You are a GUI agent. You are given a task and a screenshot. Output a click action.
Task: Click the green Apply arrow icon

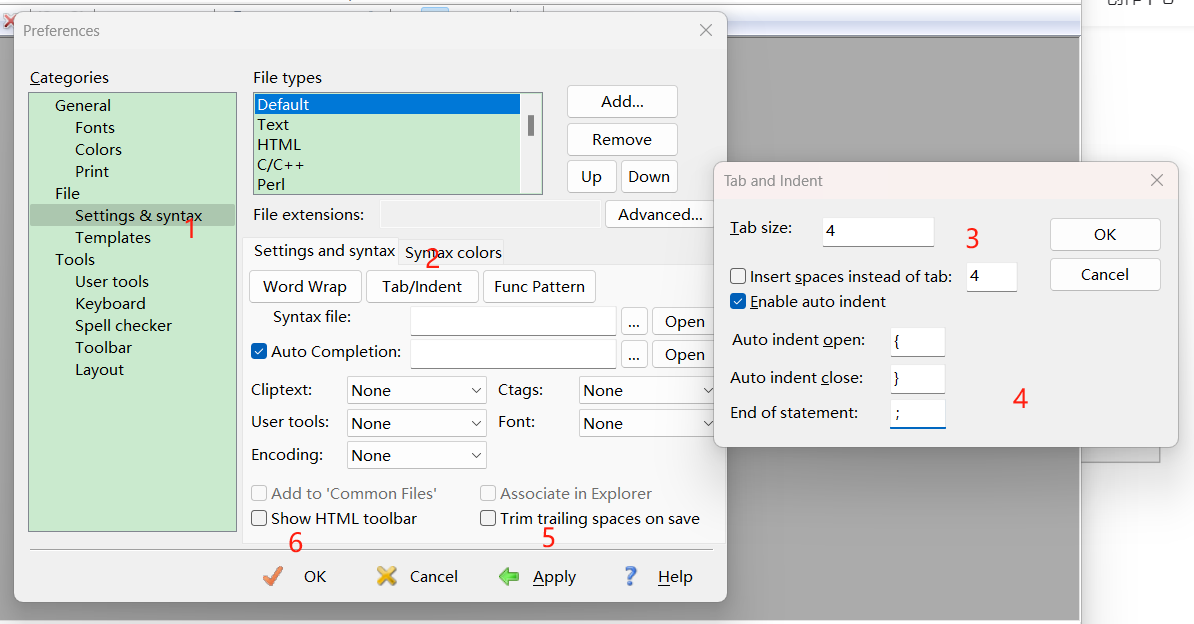(509, 576)
